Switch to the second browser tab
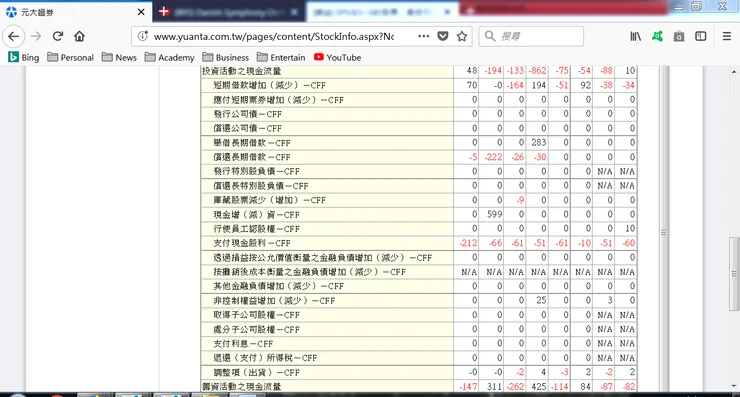This screenshot has height=397, width=740. (x=229, y=12)
